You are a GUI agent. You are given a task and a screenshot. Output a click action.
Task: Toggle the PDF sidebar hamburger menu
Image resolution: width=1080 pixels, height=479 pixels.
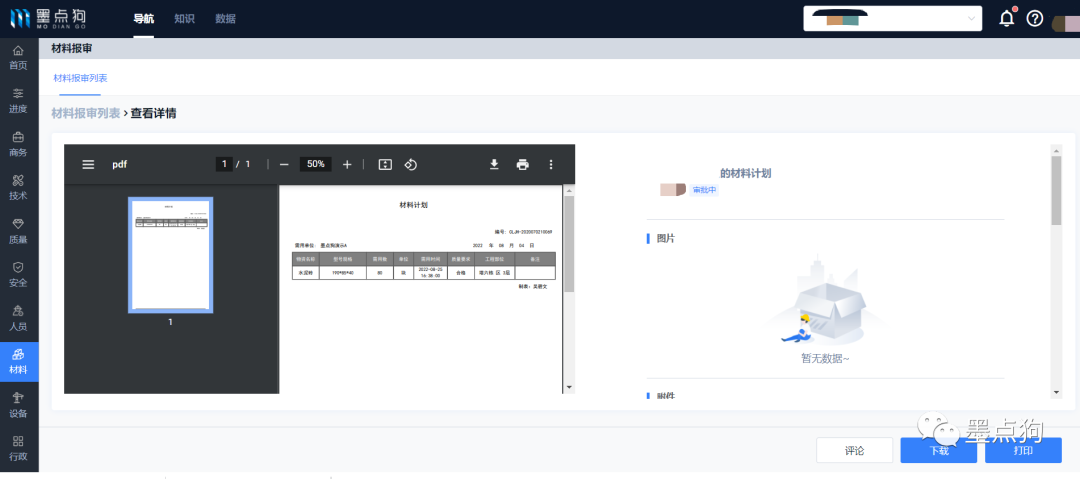click(88, 165)
